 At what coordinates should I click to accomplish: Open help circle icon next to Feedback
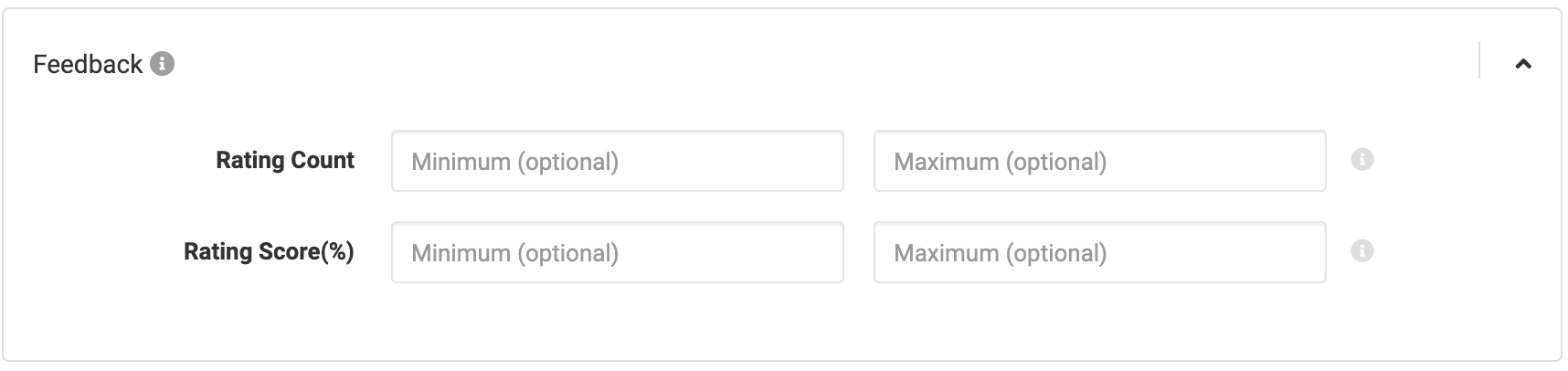(x=162, y=64)
